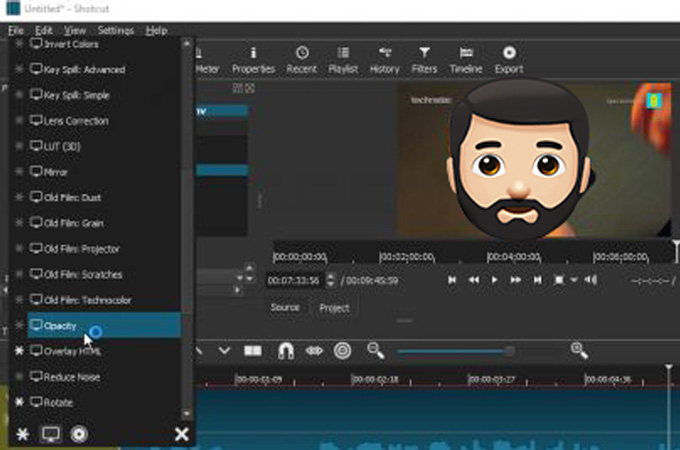This screenshot has width=680, height=450.
Task: Show favorite filters with star icon
Action: coord(20,434)
